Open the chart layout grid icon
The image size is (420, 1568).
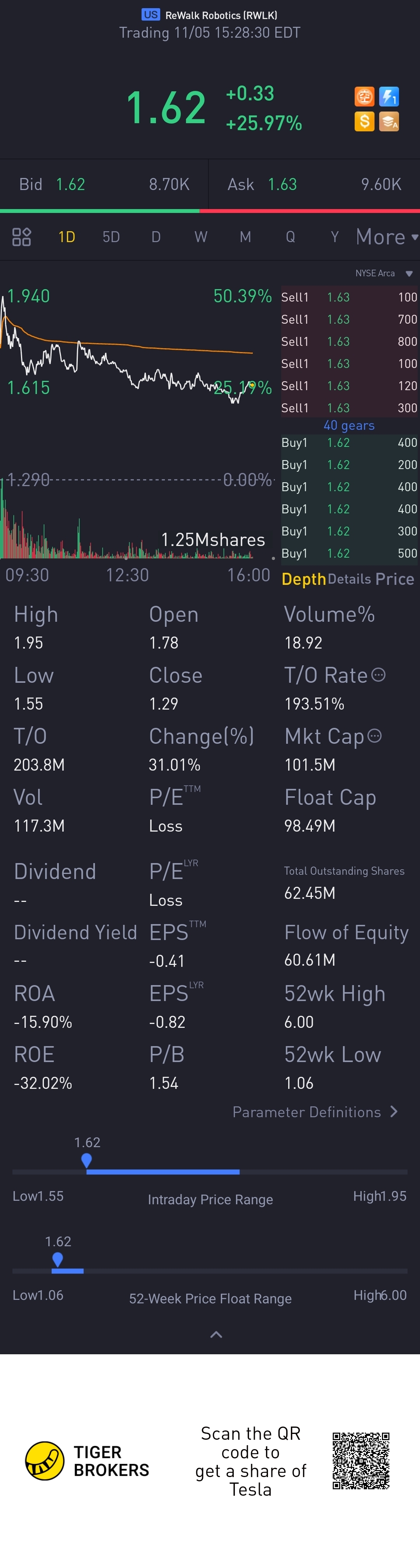click(x=21, y=237)
